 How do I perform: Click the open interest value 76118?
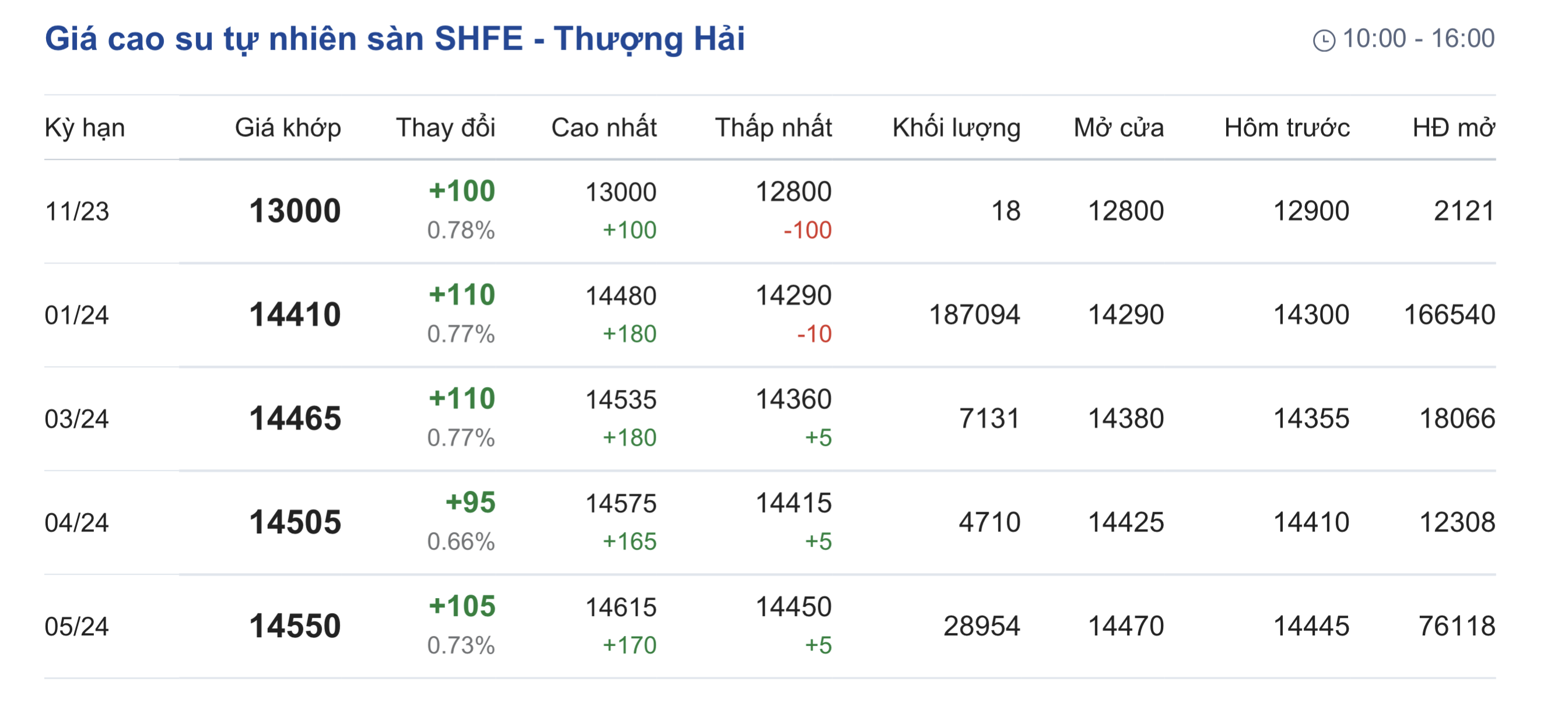pos(1457,627)
